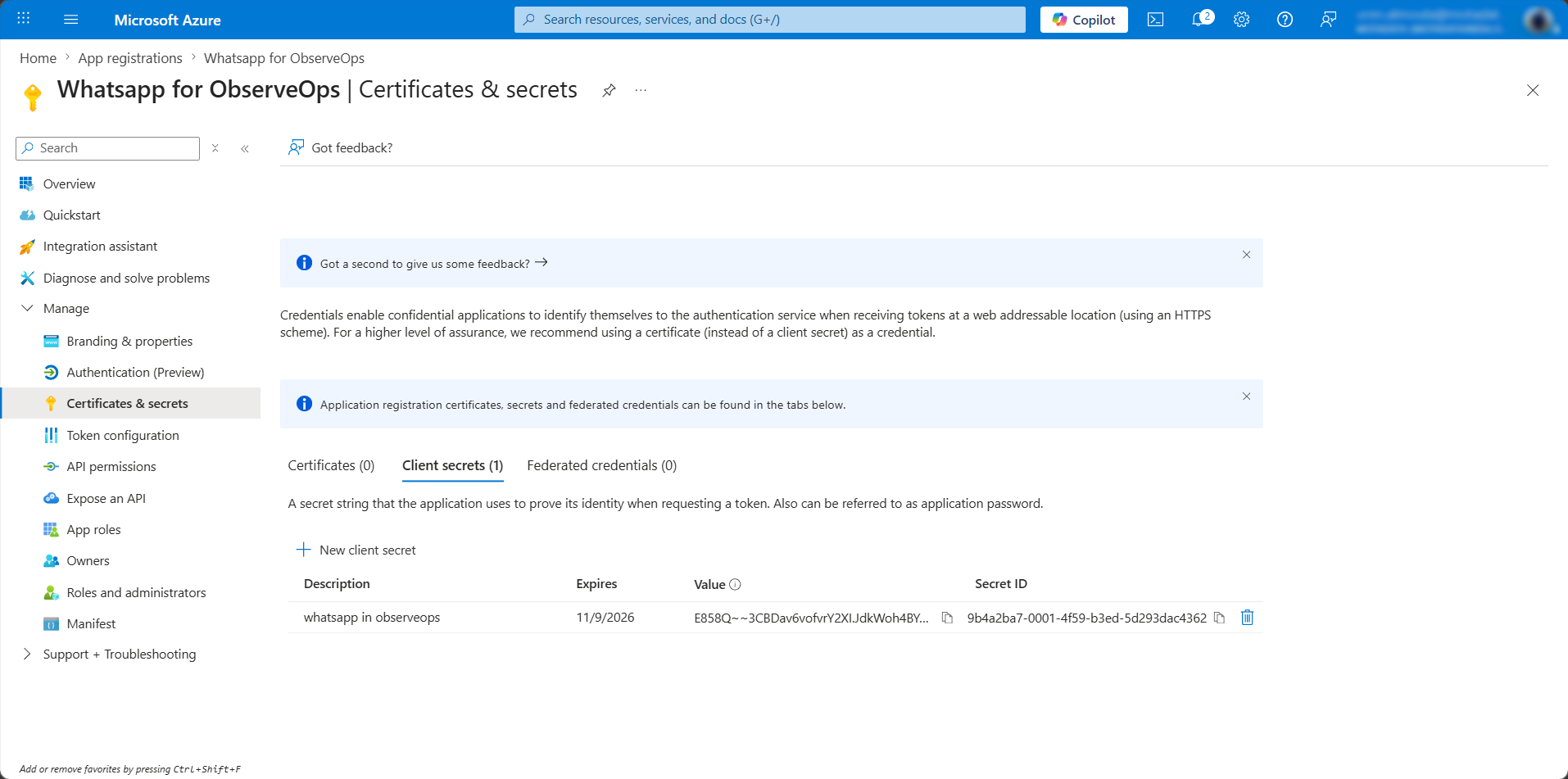Click the 11/9/2026 expiry date

605,617
